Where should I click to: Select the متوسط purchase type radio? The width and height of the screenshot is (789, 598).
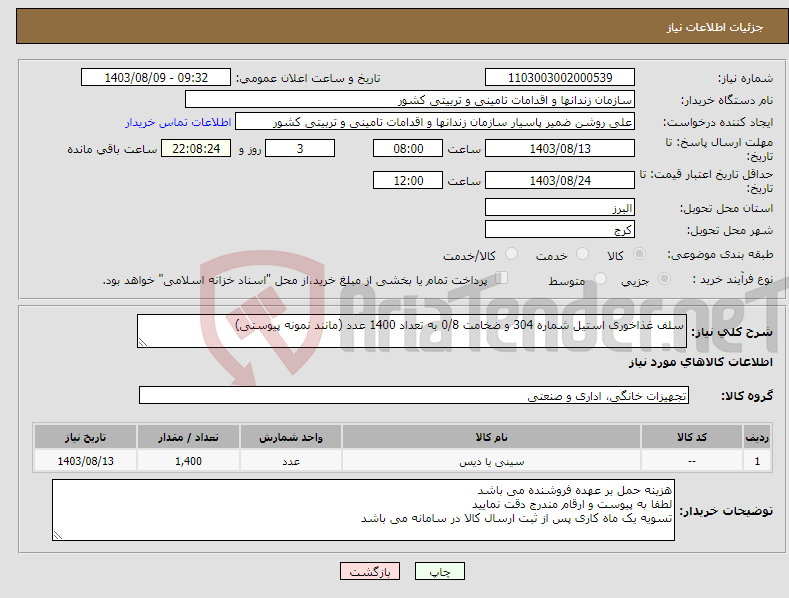600,279
